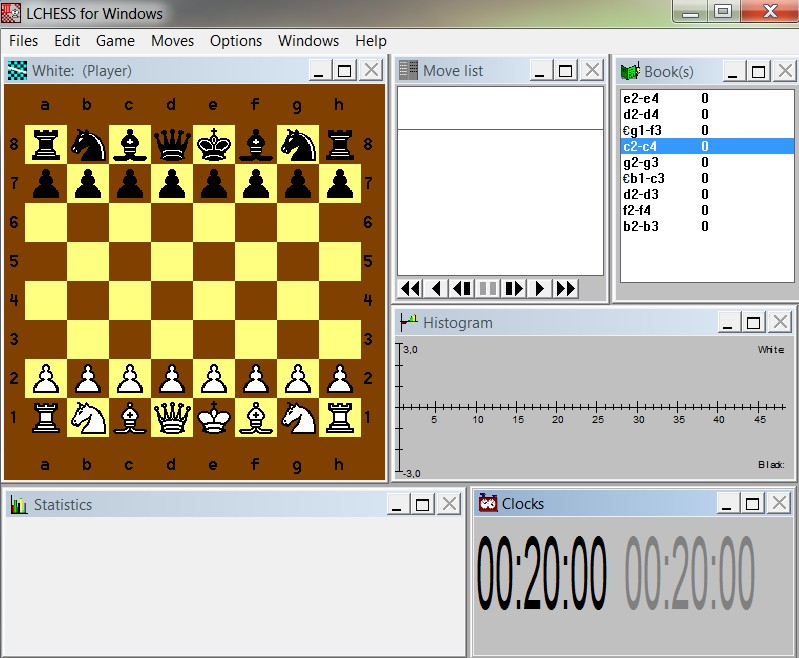The height and width of the screenshot is (658, 799).
Task: Click the Statistics panel bar chart icon
Action: tap(19, 505)
